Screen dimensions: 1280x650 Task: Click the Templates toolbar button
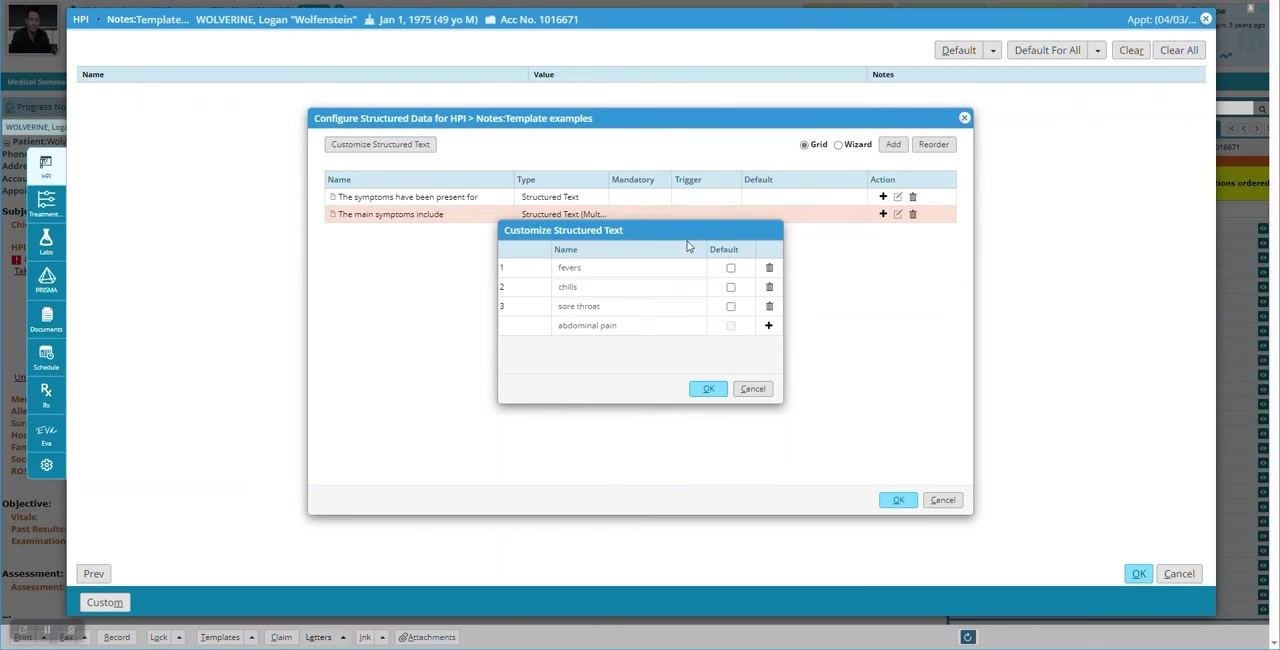click(220, 637)
